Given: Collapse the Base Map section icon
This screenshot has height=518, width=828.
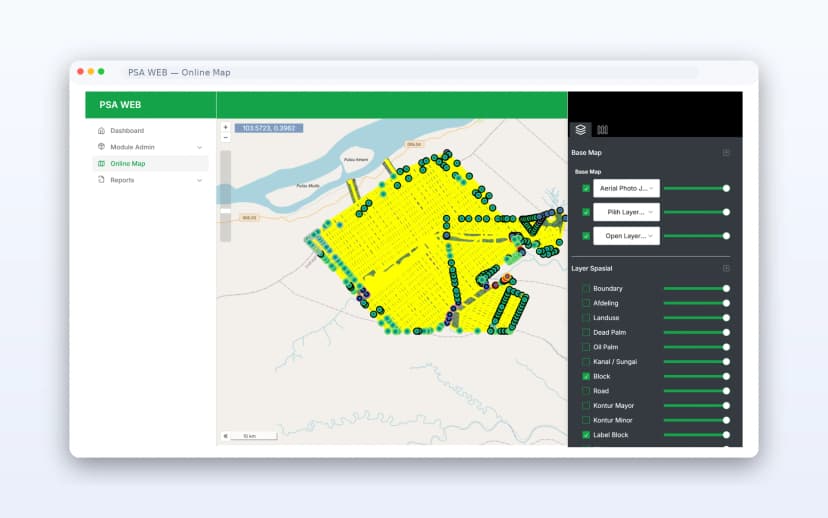Looking at the screenshot, I should pos(726,153).
